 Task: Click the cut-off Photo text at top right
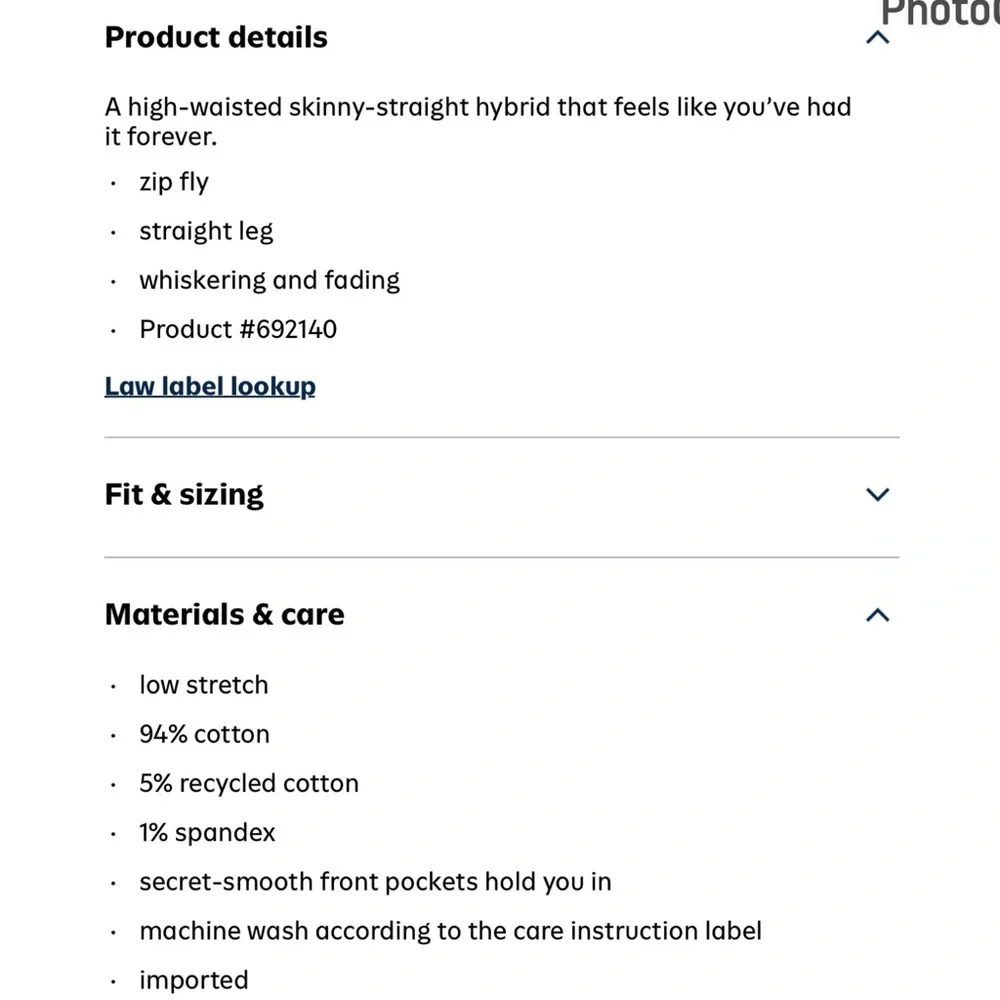tap(939, 14)
